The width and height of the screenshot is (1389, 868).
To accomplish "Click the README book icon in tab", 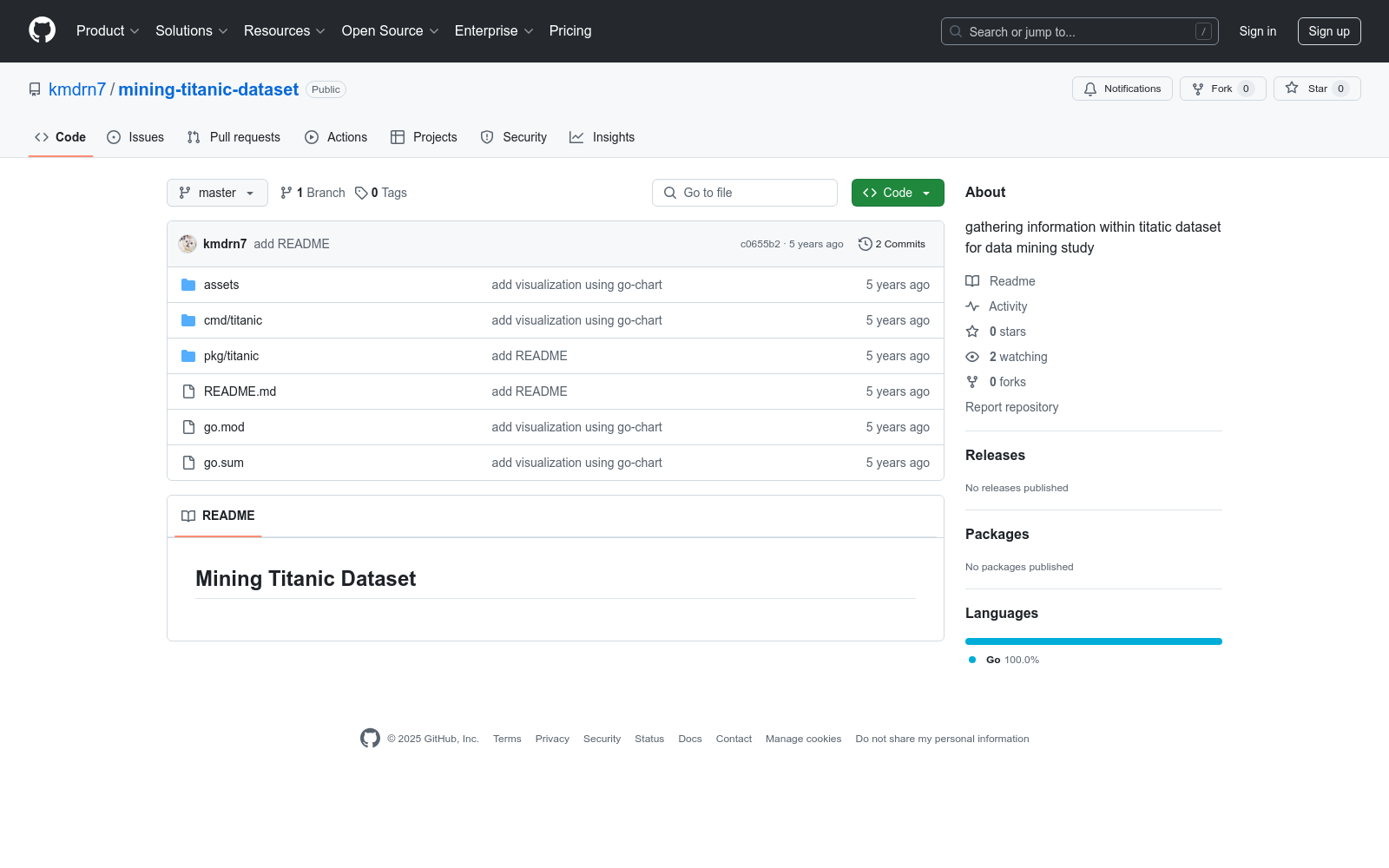I will (x=188, y=516).
